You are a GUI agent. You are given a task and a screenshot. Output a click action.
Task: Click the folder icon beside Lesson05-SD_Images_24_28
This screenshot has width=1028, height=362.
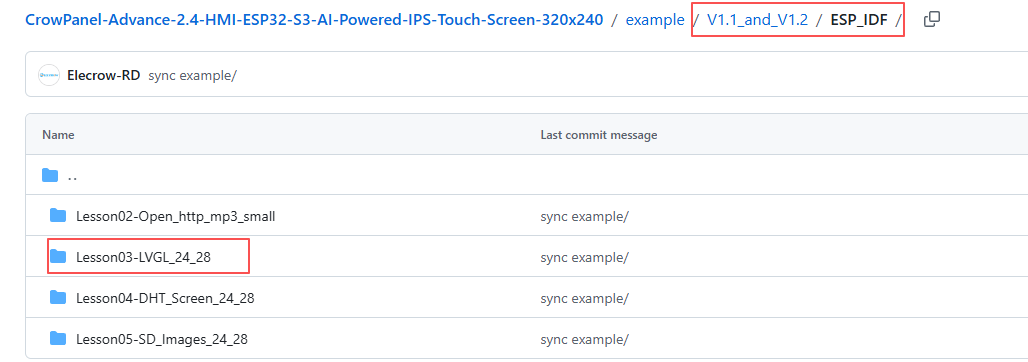pos(58,338)
